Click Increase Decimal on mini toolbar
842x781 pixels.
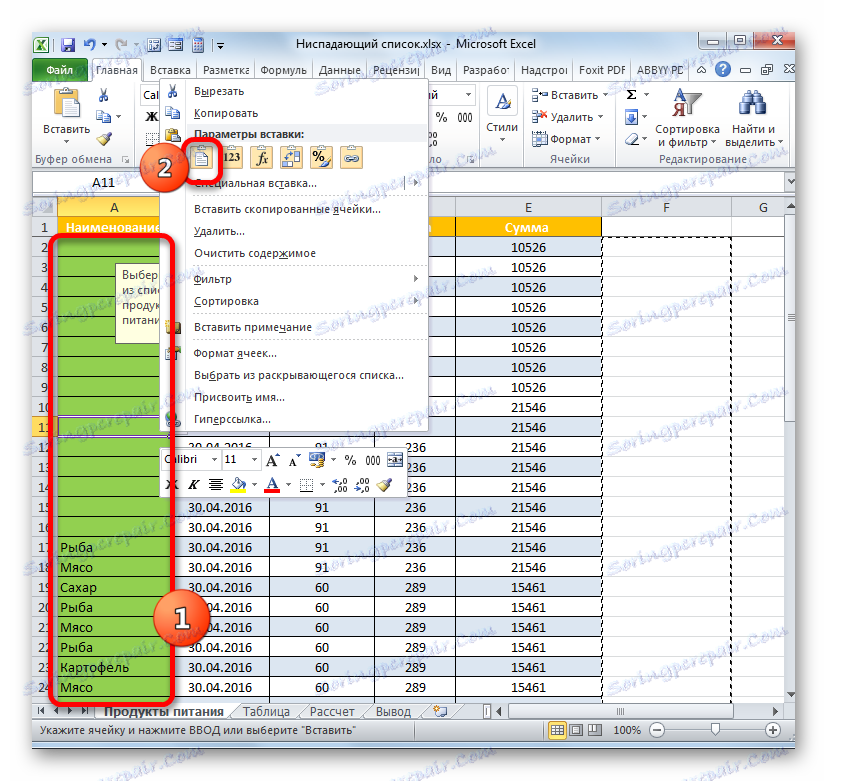pyautogui.click(x=340, y=485)
